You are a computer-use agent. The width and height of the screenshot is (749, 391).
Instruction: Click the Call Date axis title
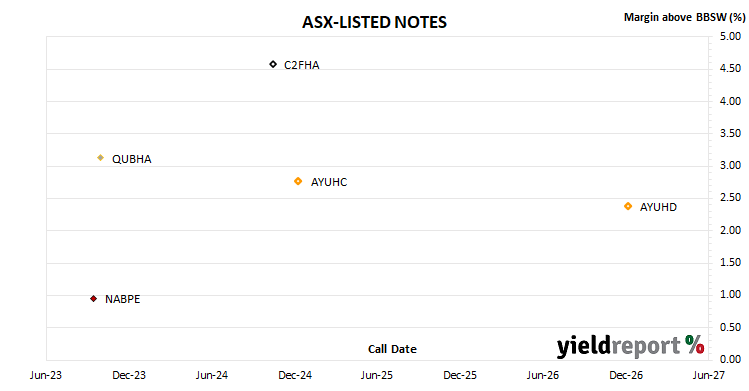[392, 349]
